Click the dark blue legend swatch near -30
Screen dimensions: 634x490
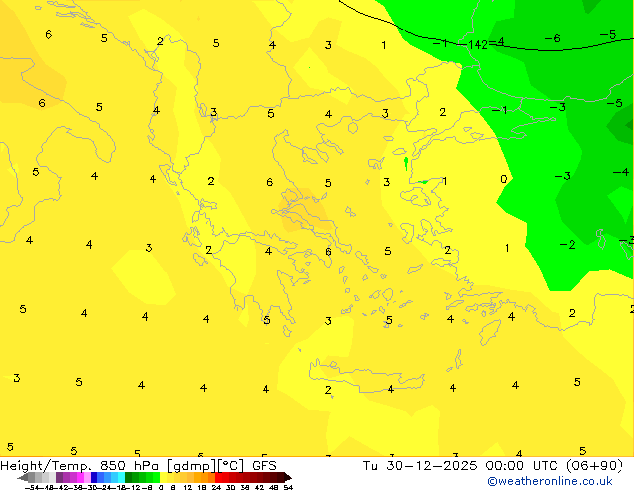click(x=94, y=477)
